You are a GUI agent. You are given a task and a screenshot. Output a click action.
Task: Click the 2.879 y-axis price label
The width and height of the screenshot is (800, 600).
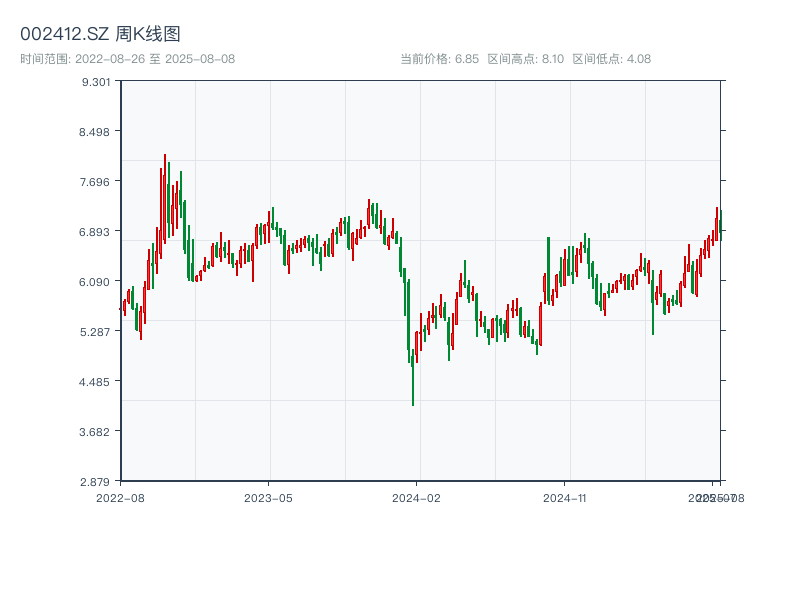(x=96, y=481)
